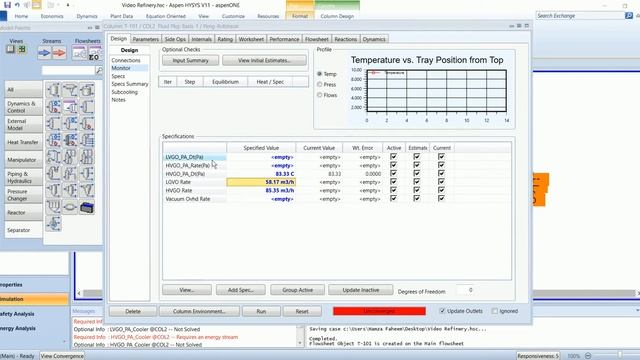Toggle Active checkbox for LVGO_PA_Dt(Pa)
The height and width of the screenshot is (360, 640).
click(x=393, y=156)
